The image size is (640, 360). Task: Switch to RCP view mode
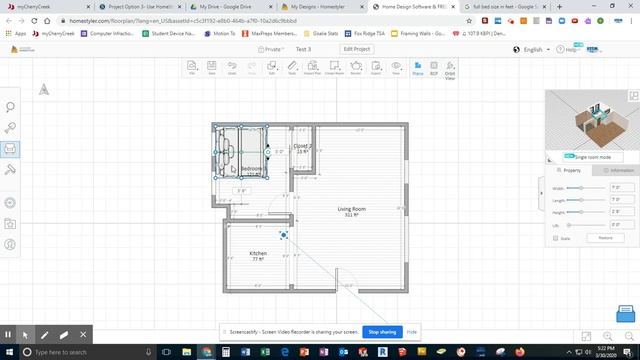pyautogui.click(x=434, y=68)
